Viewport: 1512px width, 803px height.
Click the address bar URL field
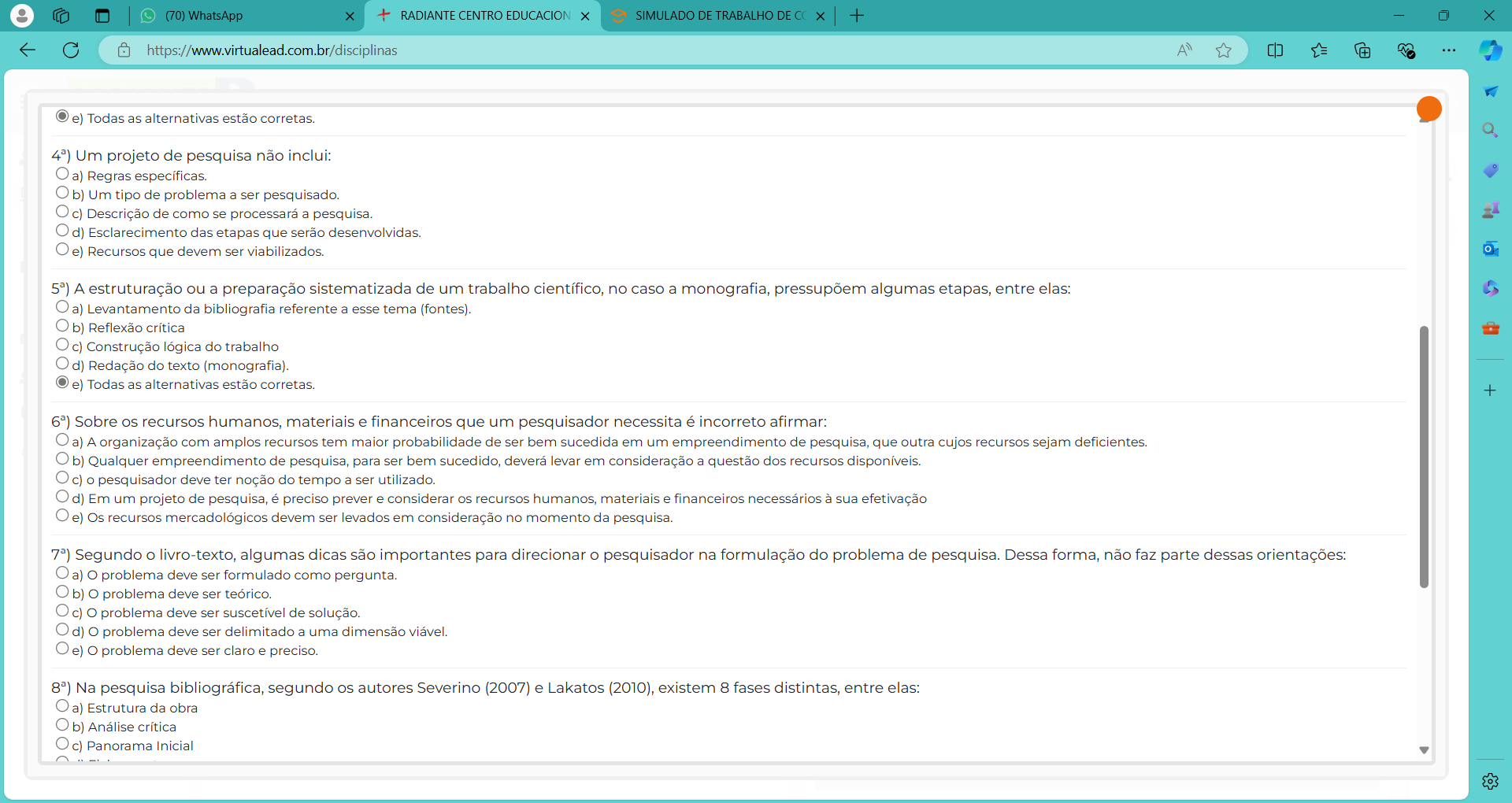(x=630, y=50)
